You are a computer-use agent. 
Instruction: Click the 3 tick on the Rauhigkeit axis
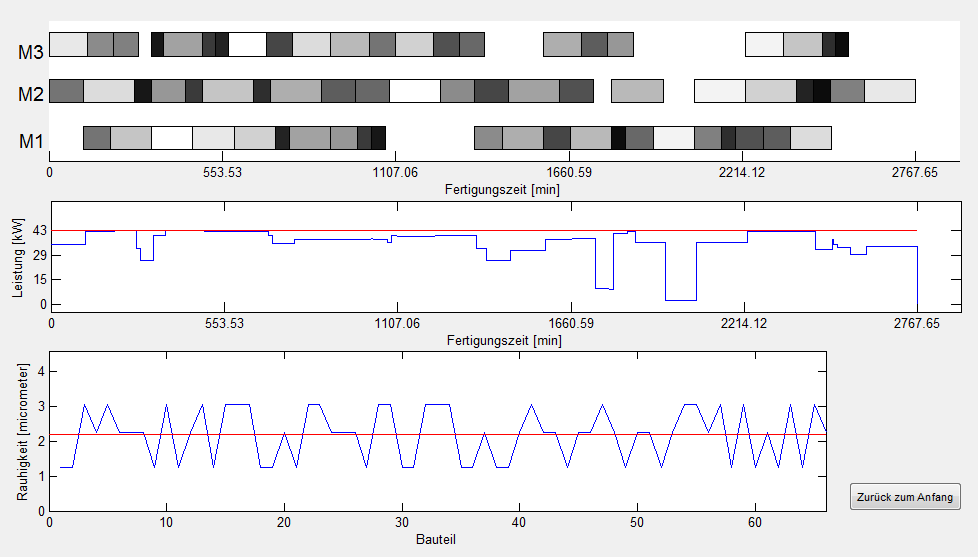coord(42,407)
